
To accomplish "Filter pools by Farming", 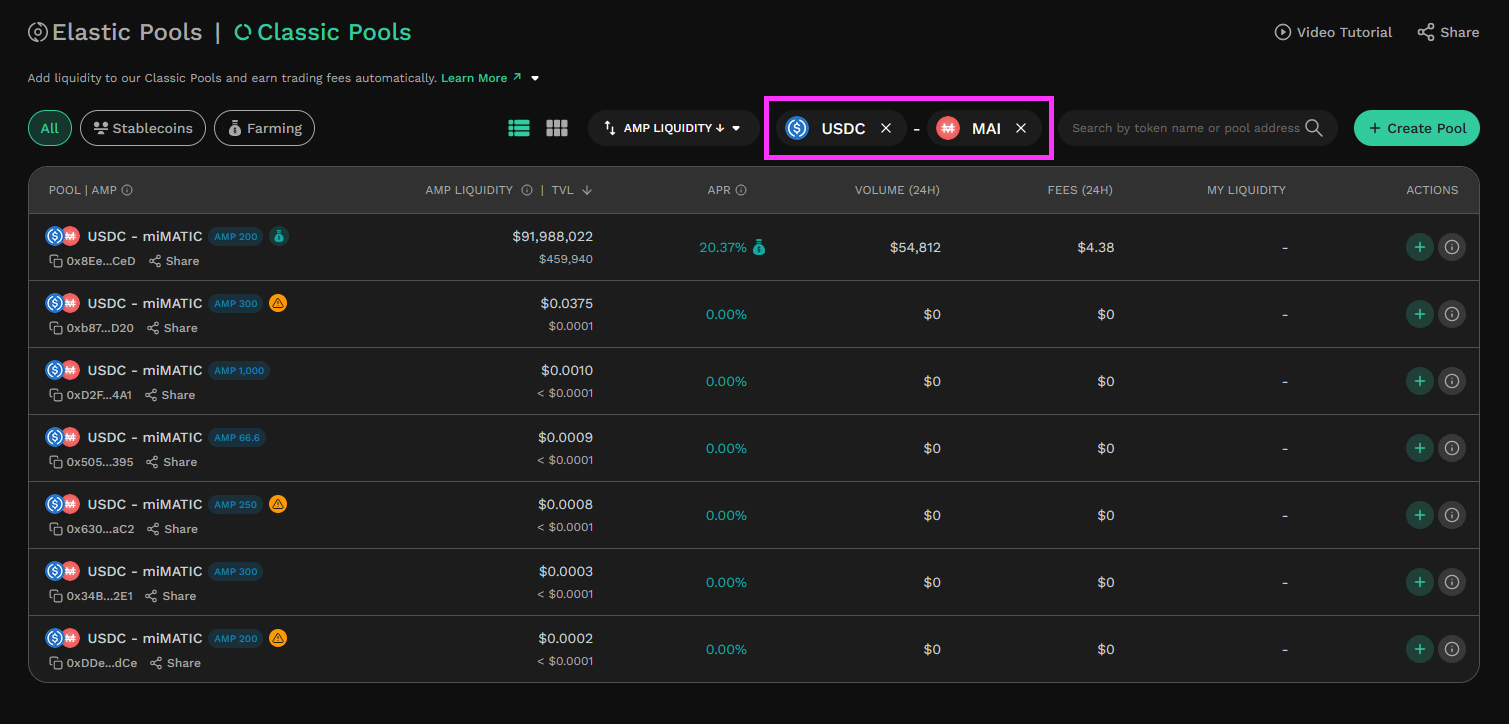I will [264, 128].
